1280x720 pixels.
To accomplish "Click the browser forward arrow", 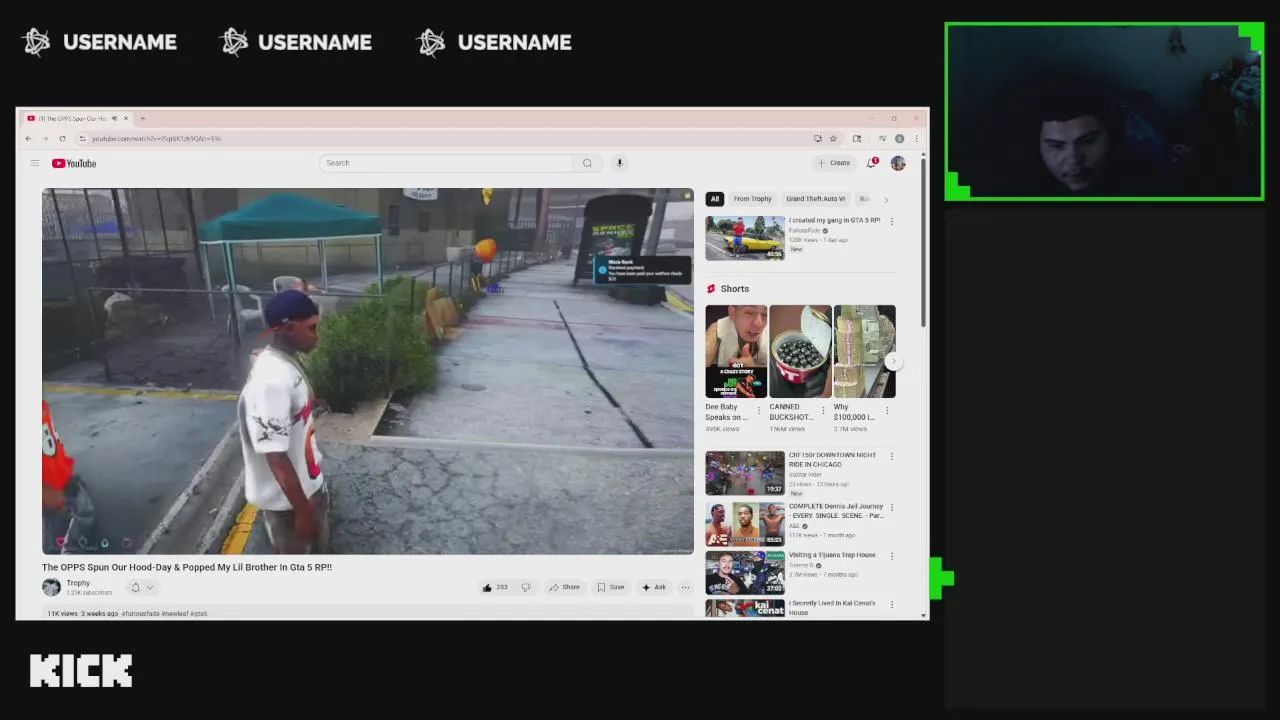I will pos(45,138).
